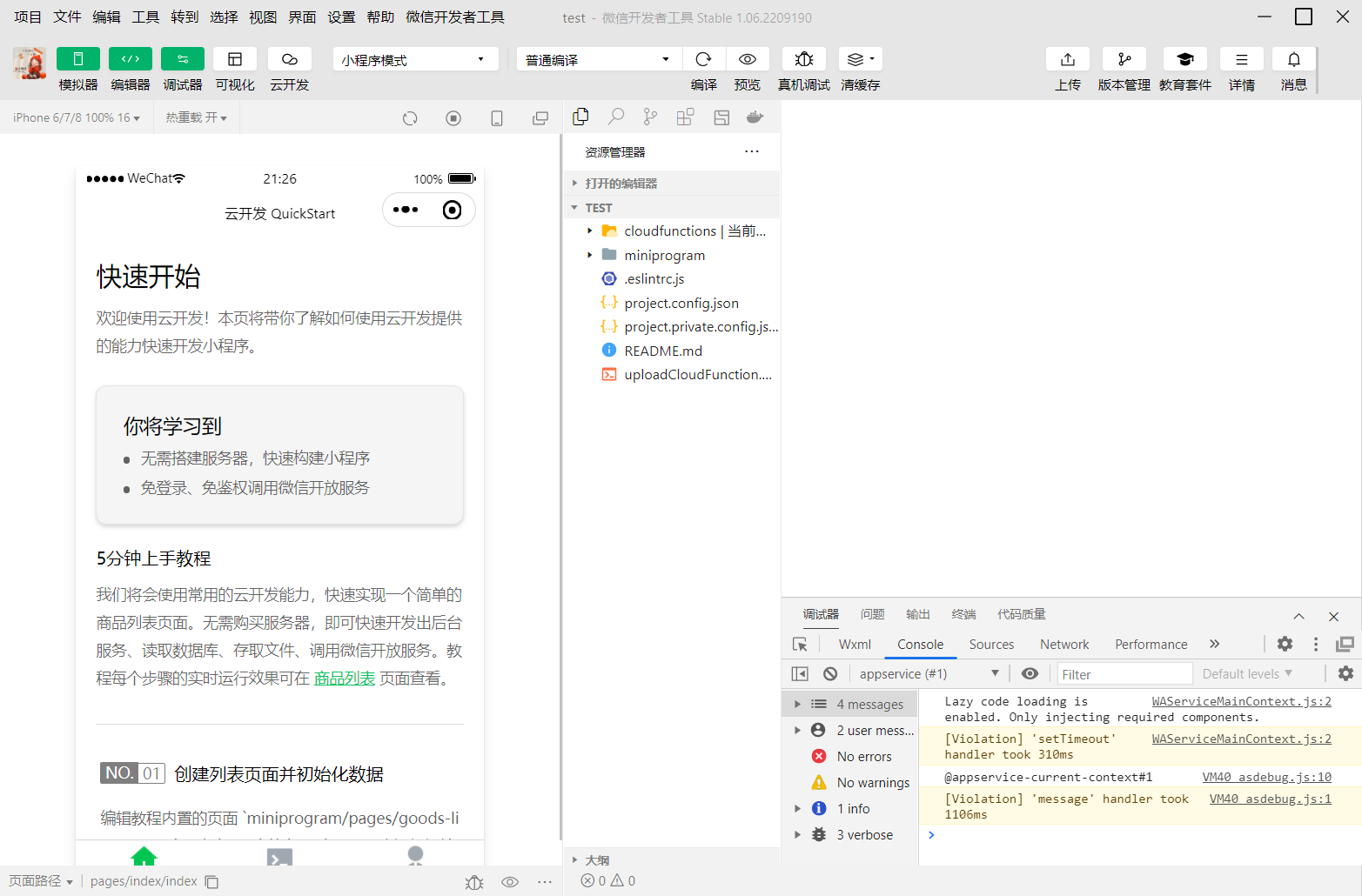
Task: Expand the 大纲 outline section
Action: 672,860
